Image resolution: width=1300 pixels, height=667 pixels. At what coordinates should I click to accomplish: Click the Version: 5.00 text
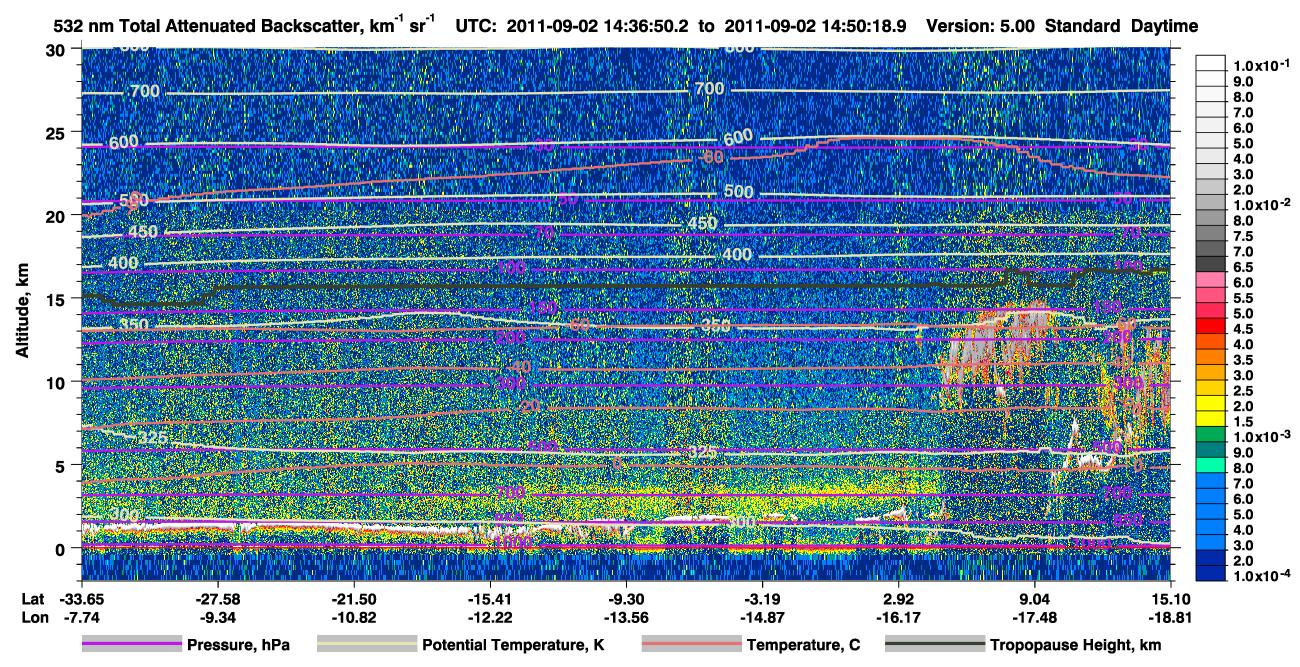981,25
